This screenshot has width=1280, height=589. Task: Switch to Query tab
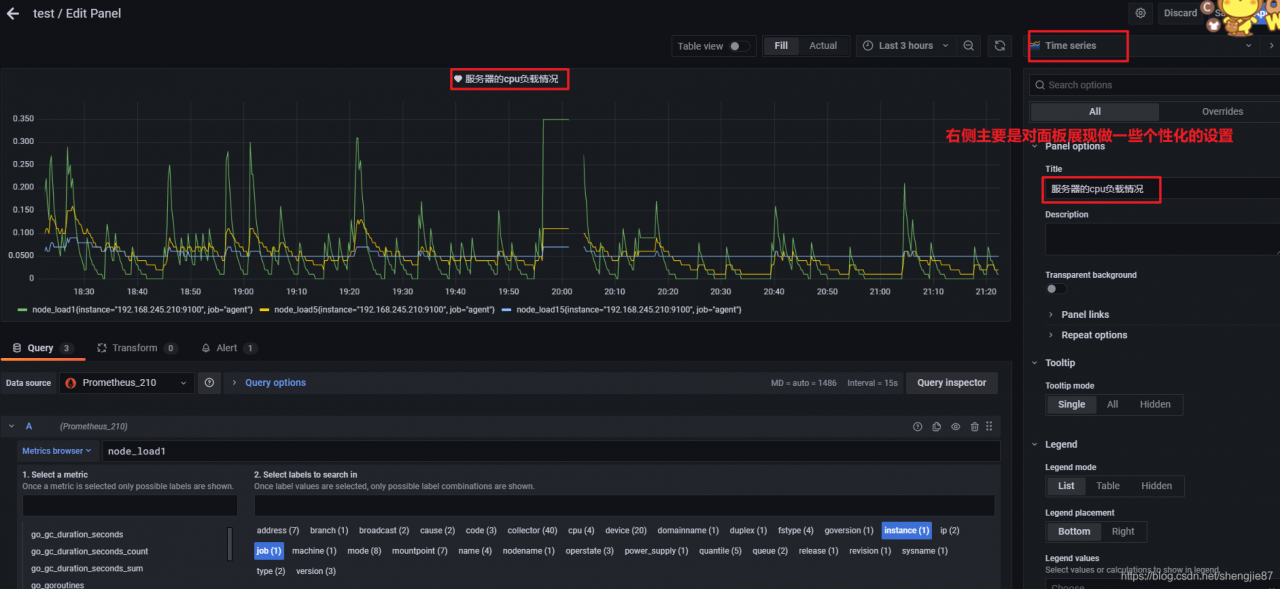pos(42,348)
